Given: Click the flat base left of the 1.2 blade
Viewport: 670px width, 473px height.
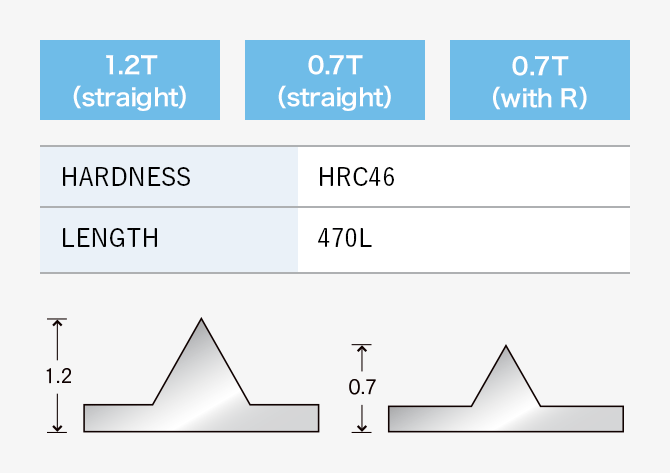Looking at the screenshot, I should [118, 418].
